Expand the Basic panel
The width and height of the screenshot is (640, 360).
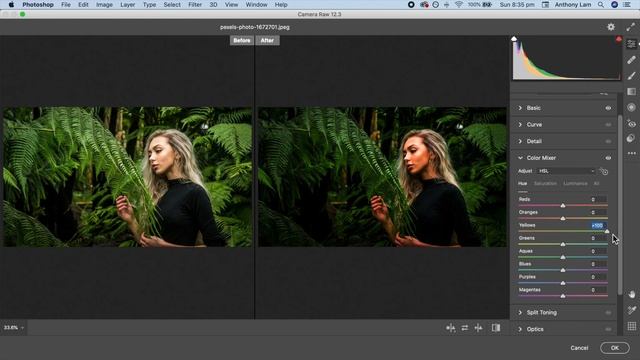520,108
